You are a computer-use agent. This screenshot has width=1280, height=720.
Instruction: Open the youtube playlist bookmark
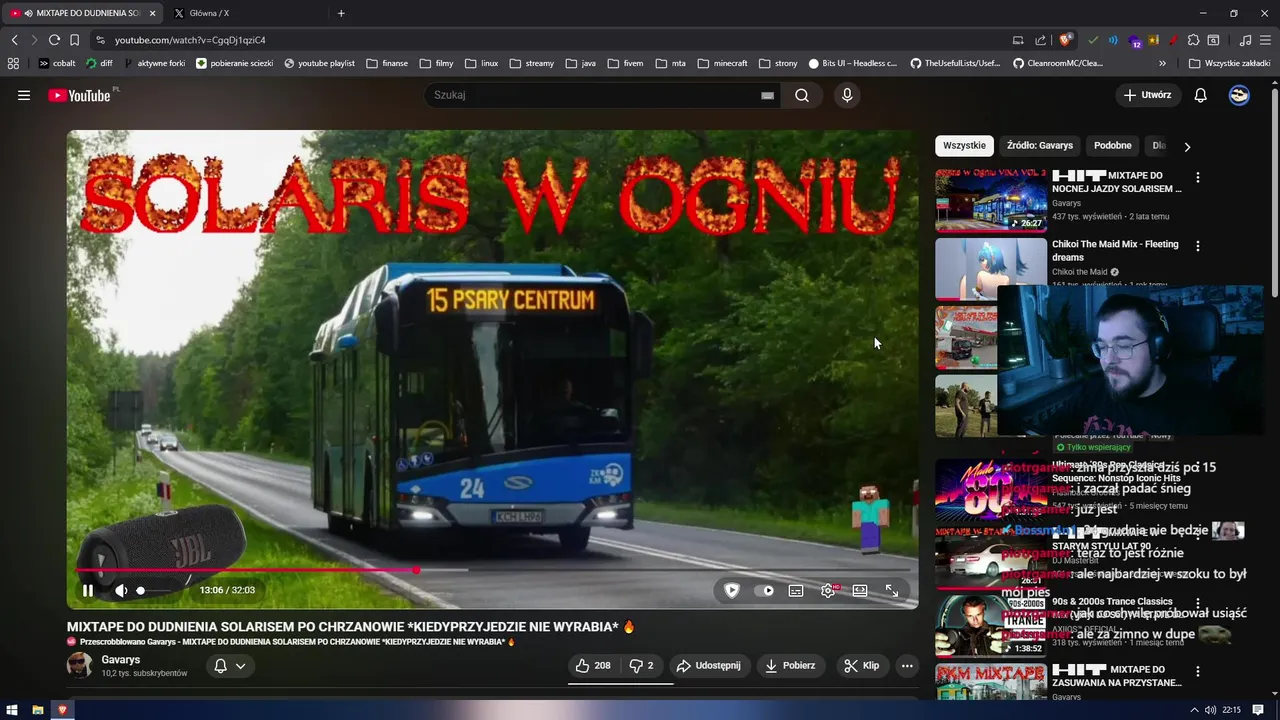[319, 63]
